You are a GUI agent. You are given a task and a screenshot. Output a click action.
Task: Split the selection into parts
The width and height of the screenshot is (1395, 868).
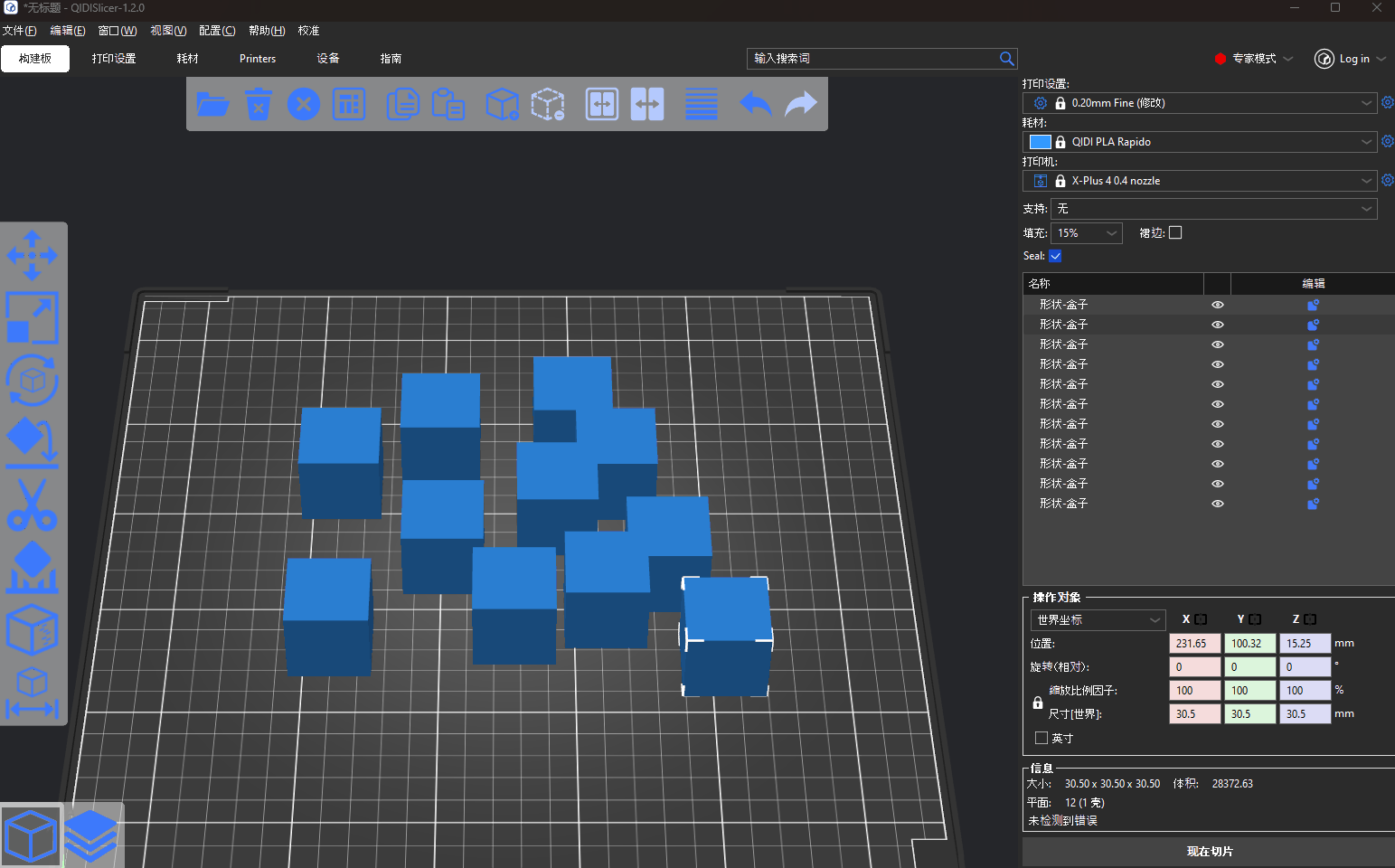[647, 104]
